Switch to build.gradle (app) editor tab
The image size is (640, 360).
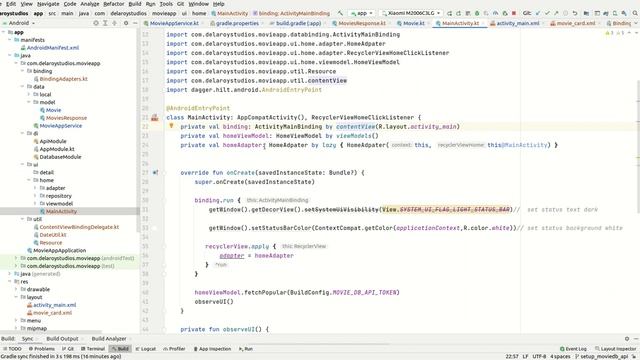(298, 23)
